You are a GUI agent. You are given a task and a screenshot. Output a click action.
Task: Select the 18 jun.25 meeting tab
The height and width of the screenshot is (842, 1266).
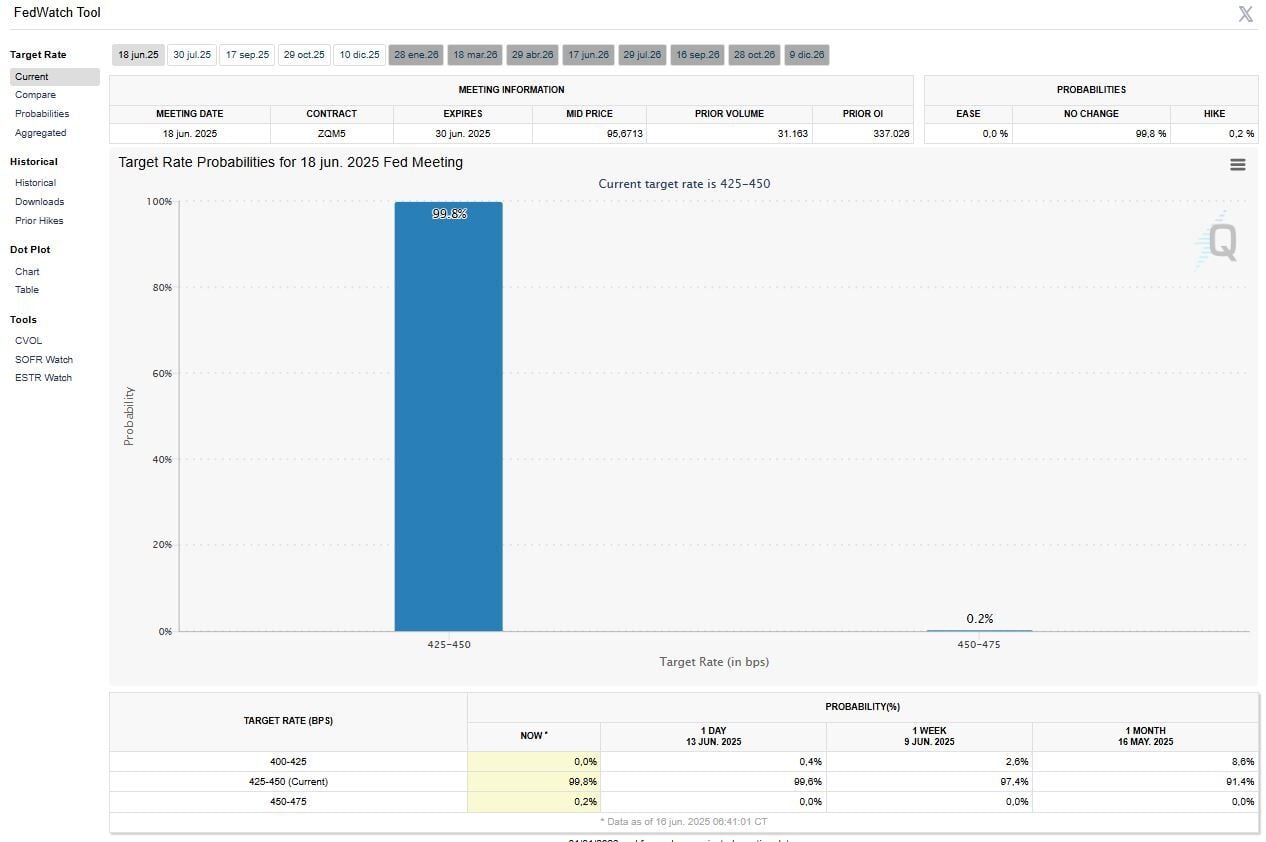tap(138, 55)
